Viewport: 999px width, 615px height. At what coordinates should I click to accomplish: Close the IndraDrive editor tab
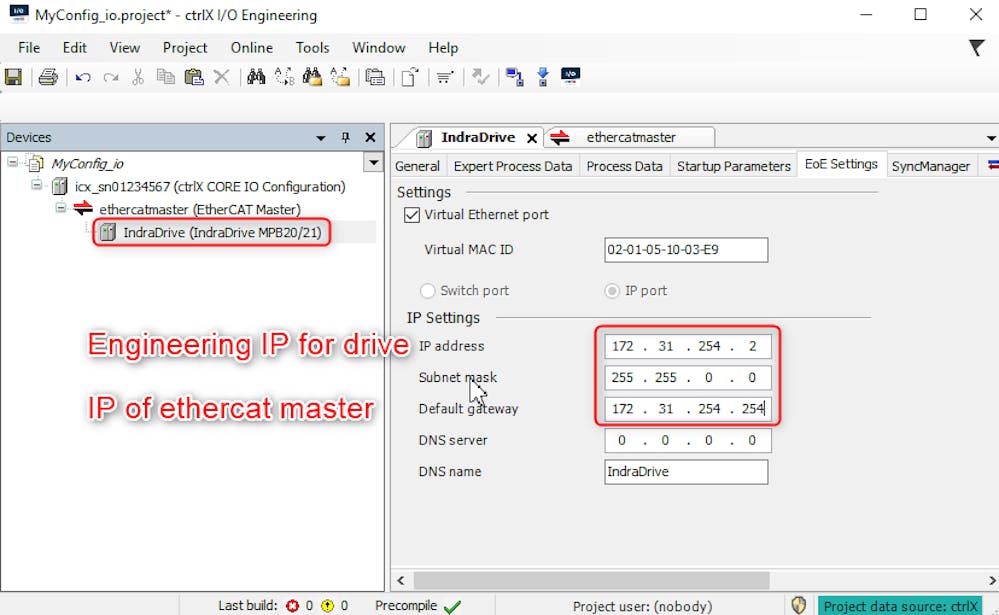[x=532, y=138]
